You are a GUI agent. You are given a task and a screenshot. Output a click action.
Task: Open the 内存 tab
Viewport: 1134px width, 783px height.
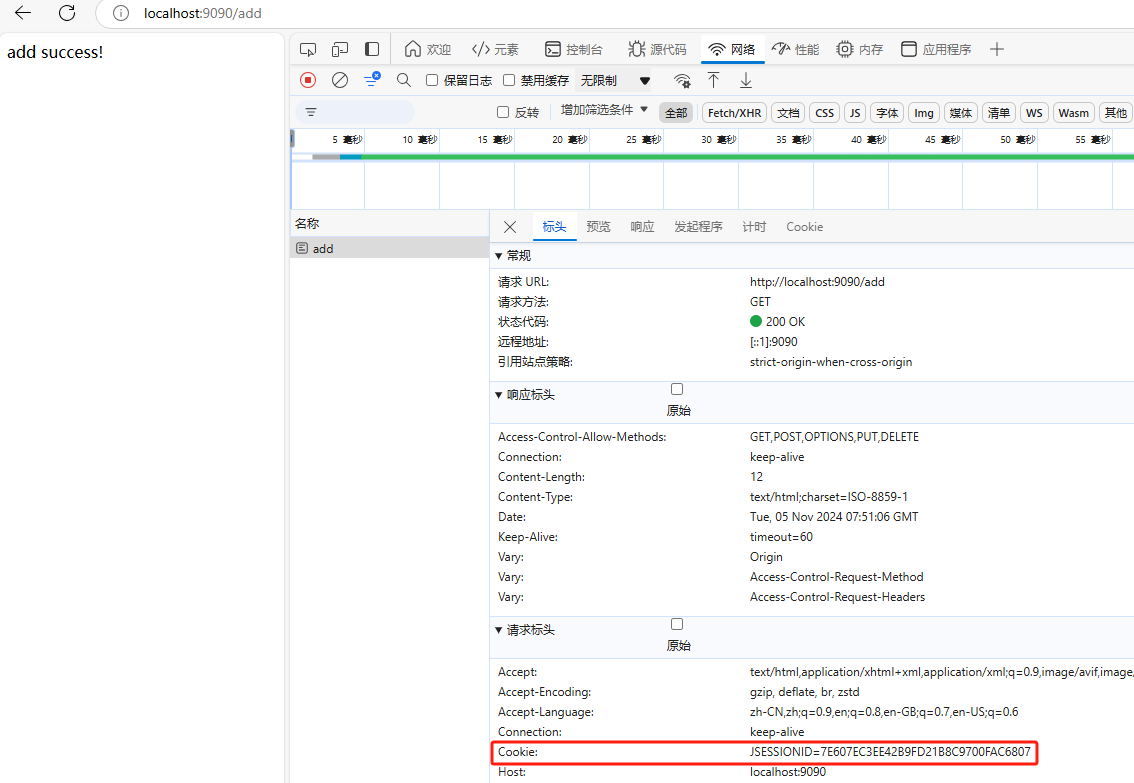tap(860, 49)
